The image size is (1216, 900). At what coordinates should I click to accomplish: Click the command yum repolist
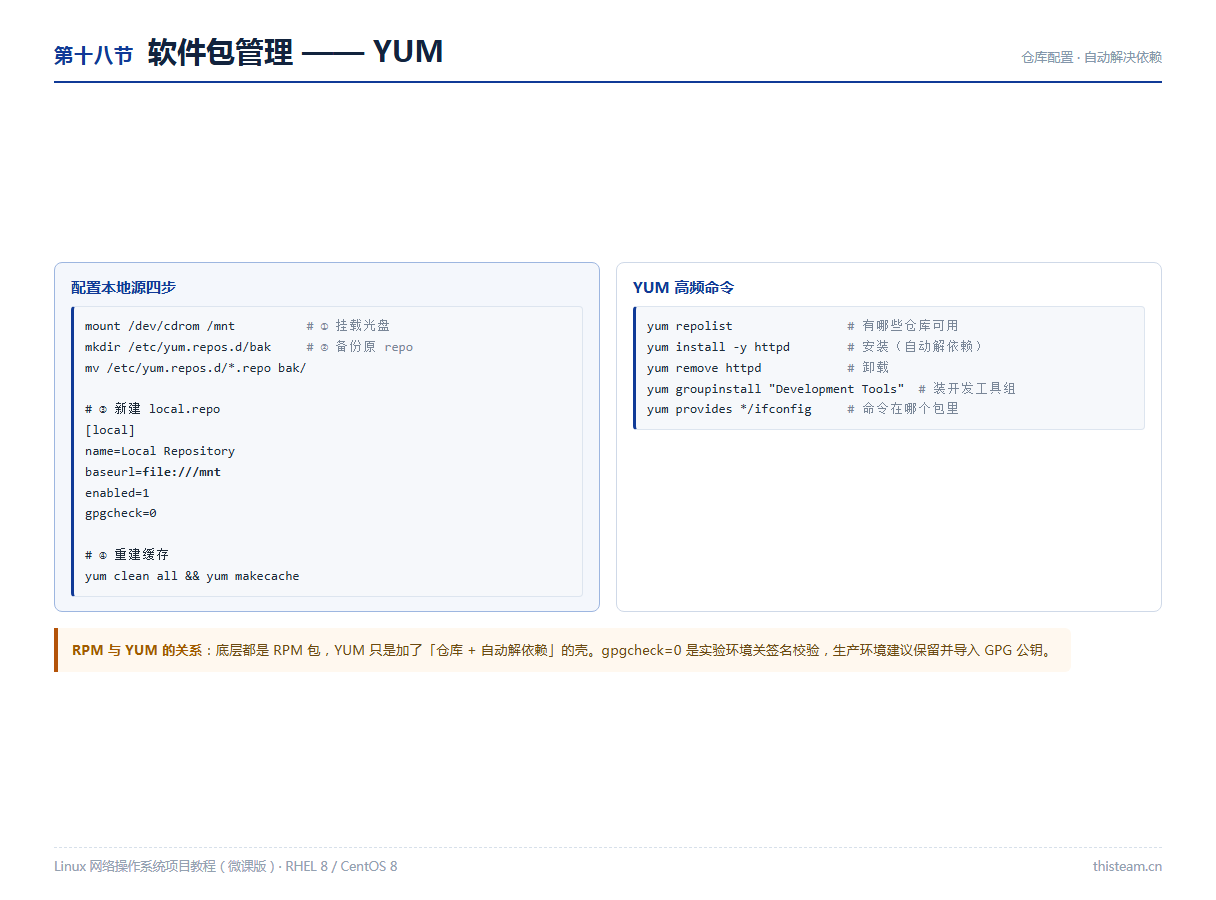click(x=690, y=326)
